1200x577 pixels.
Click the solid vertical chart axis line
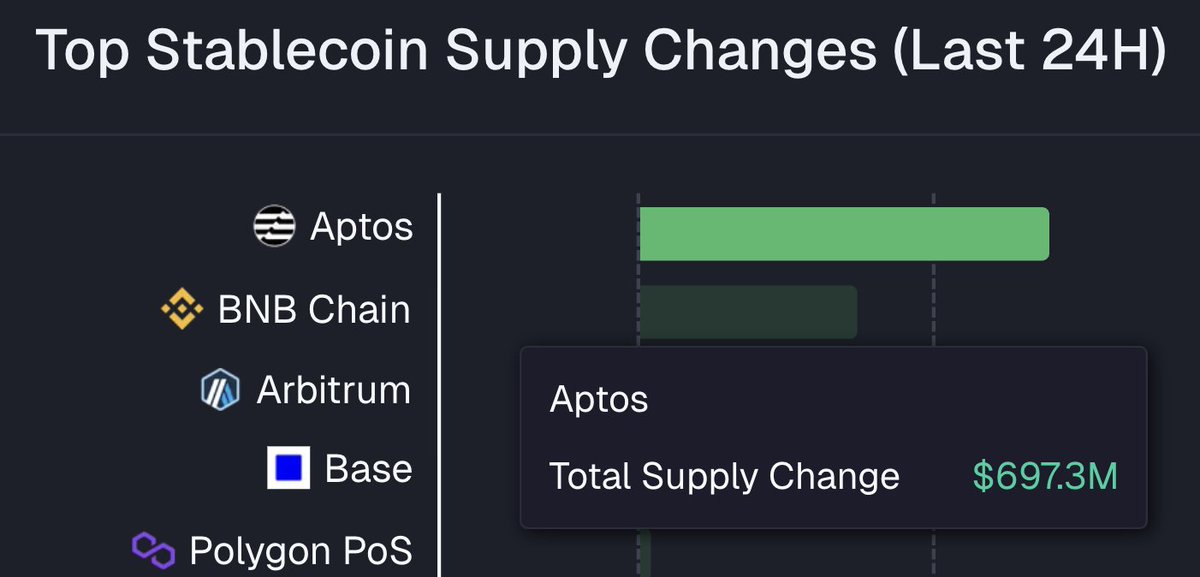(440, 300)
